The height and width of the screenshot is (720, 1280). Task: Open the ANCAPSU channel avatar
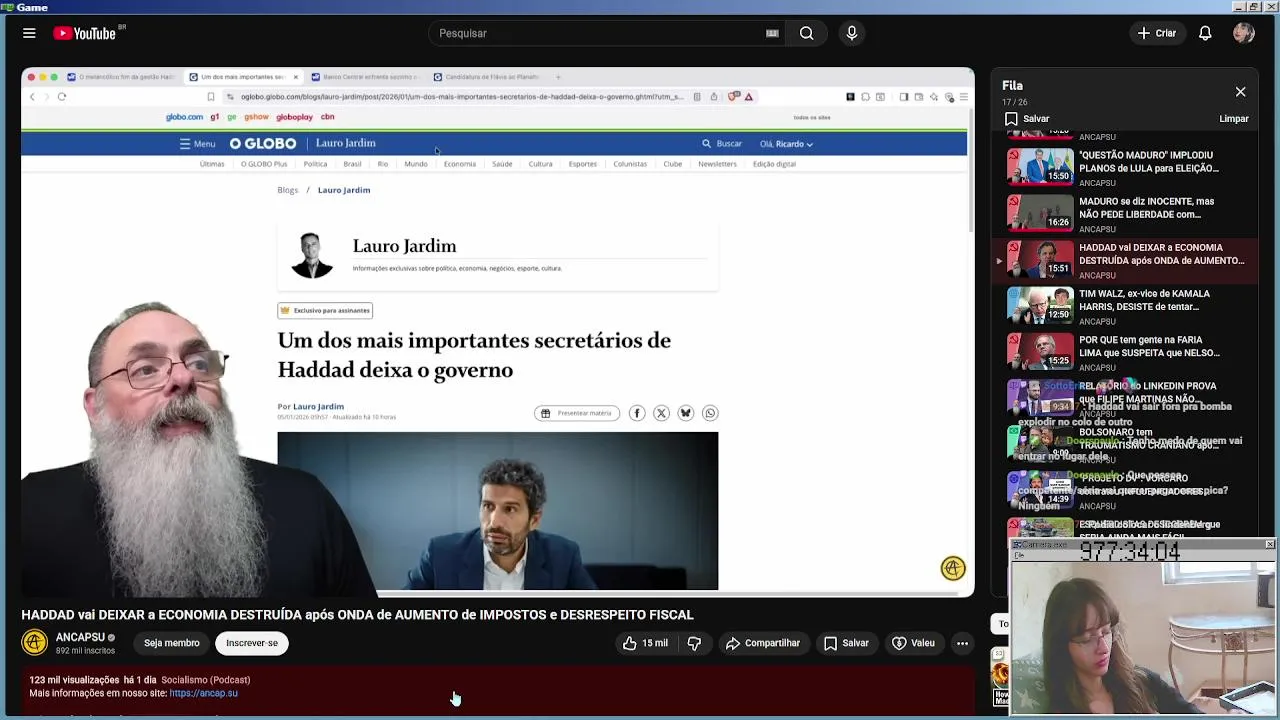coord(35,642)
